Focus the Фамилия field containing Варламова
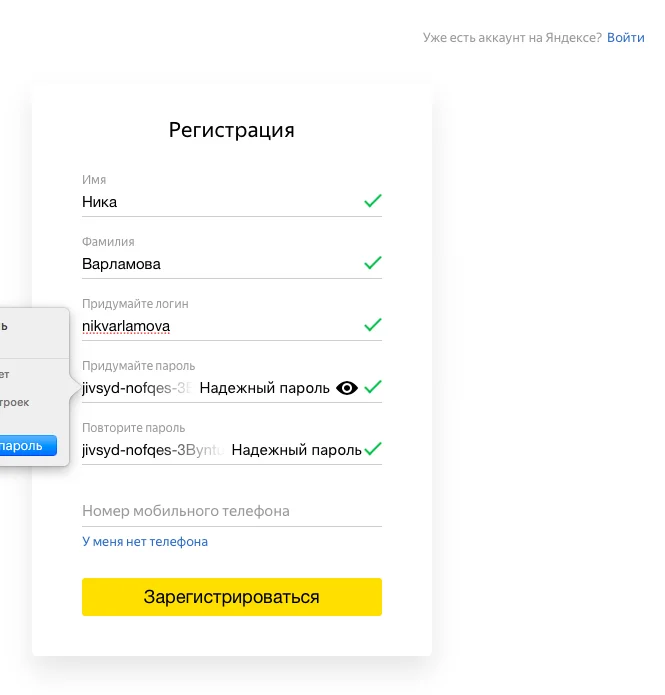This screenshot has width=665, height=695. pos(220,264)
